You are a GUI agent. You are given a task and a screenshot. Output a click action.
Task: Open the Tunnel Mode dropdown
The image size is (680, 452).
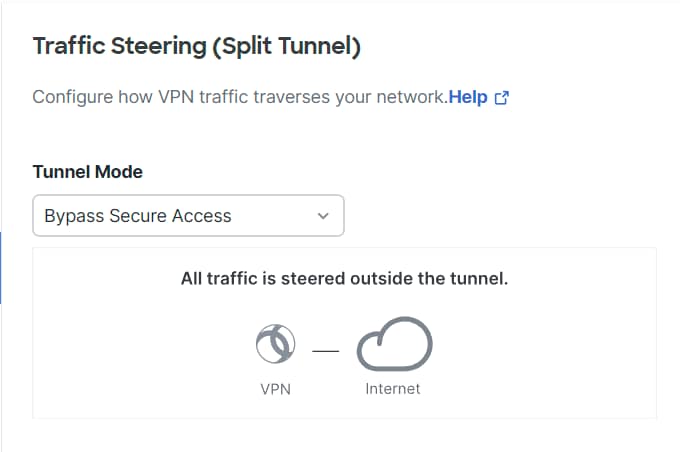pyautogui.click(x=188, y=216)
